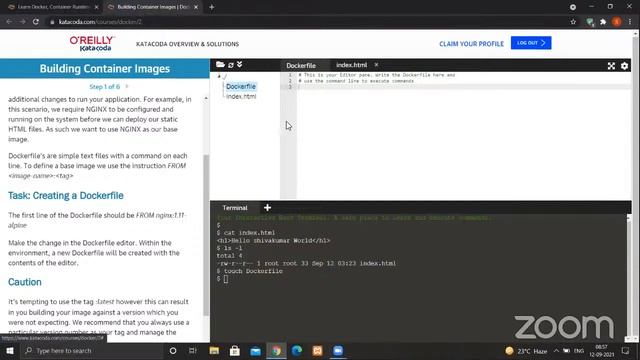Image resolution: width=640 pixels, height=360 pixels.
Task: Close the index.html editor tab
Action: point(376,65)
